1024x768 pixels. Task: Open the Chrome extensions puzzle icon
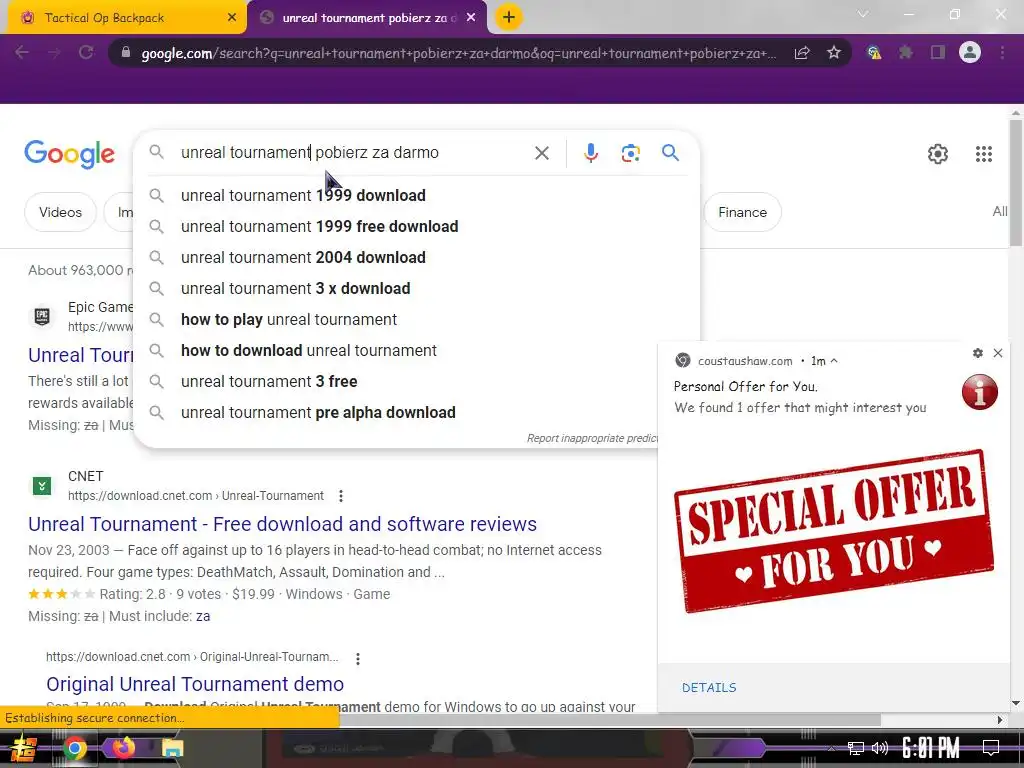pos(905,52)
